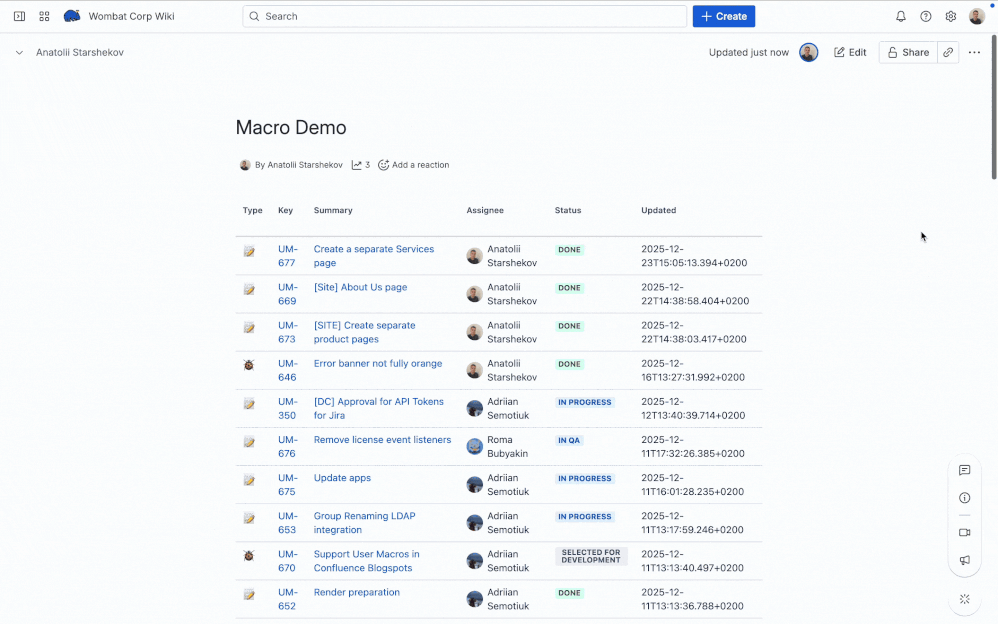Click the Wombat Corp Wiki logo
Viewport: 998px width, 624px height.
tap(72, 16)
